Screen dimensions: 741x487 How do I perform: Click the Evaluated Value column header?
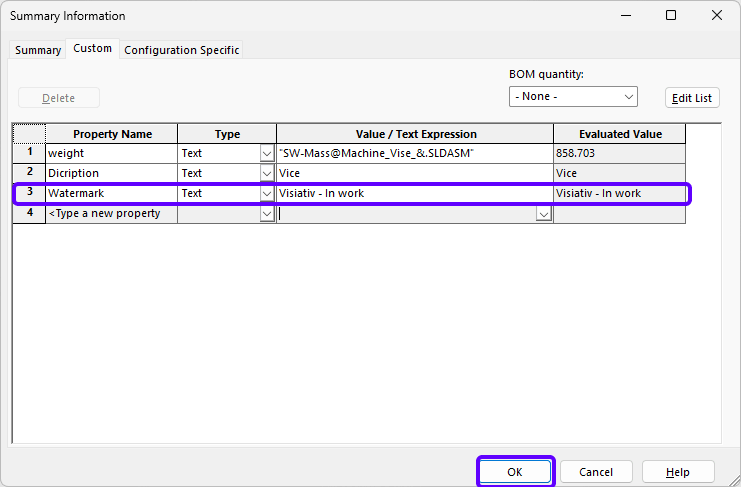coord(620,134)
